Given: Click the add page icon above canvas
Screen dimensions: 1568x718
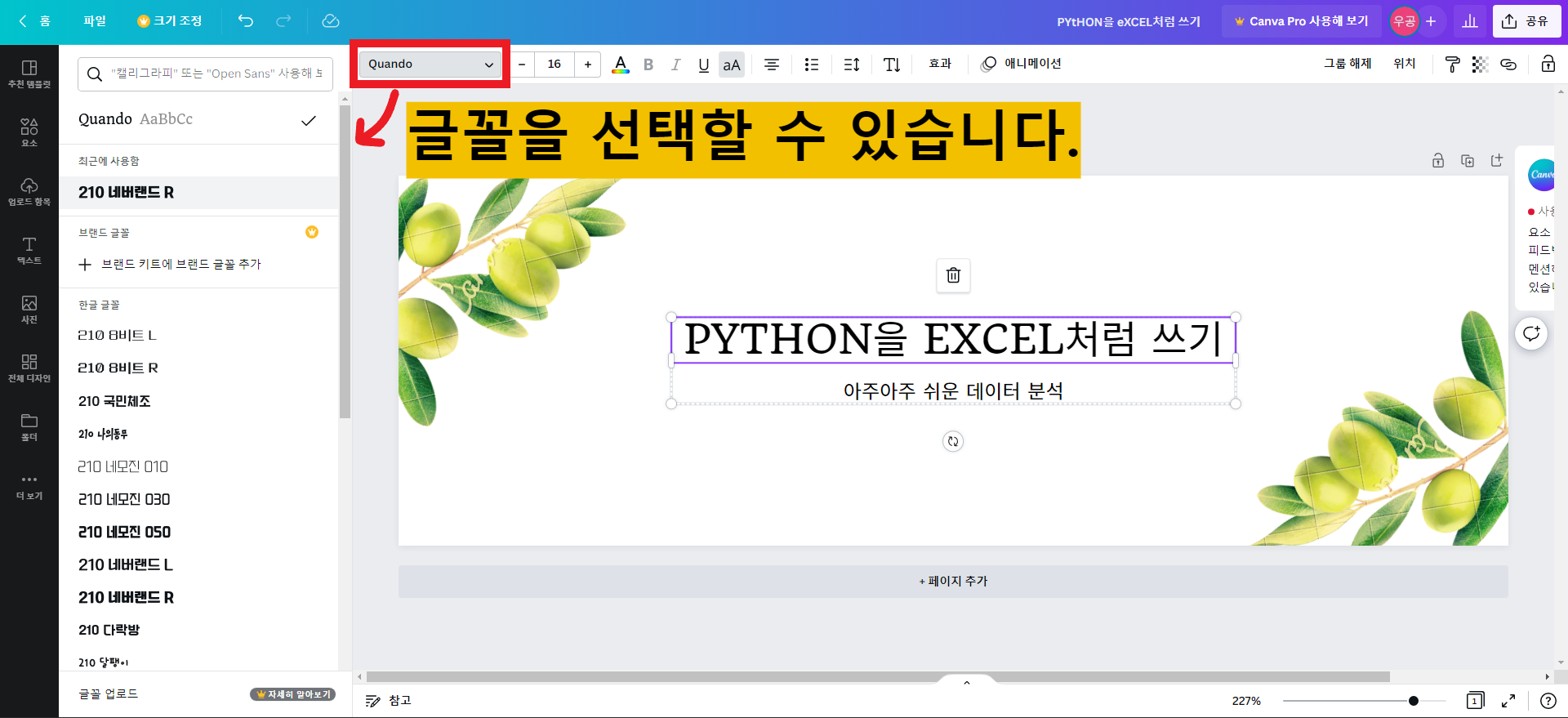Looking at the screenshot, I should (x=1496, y=161).
